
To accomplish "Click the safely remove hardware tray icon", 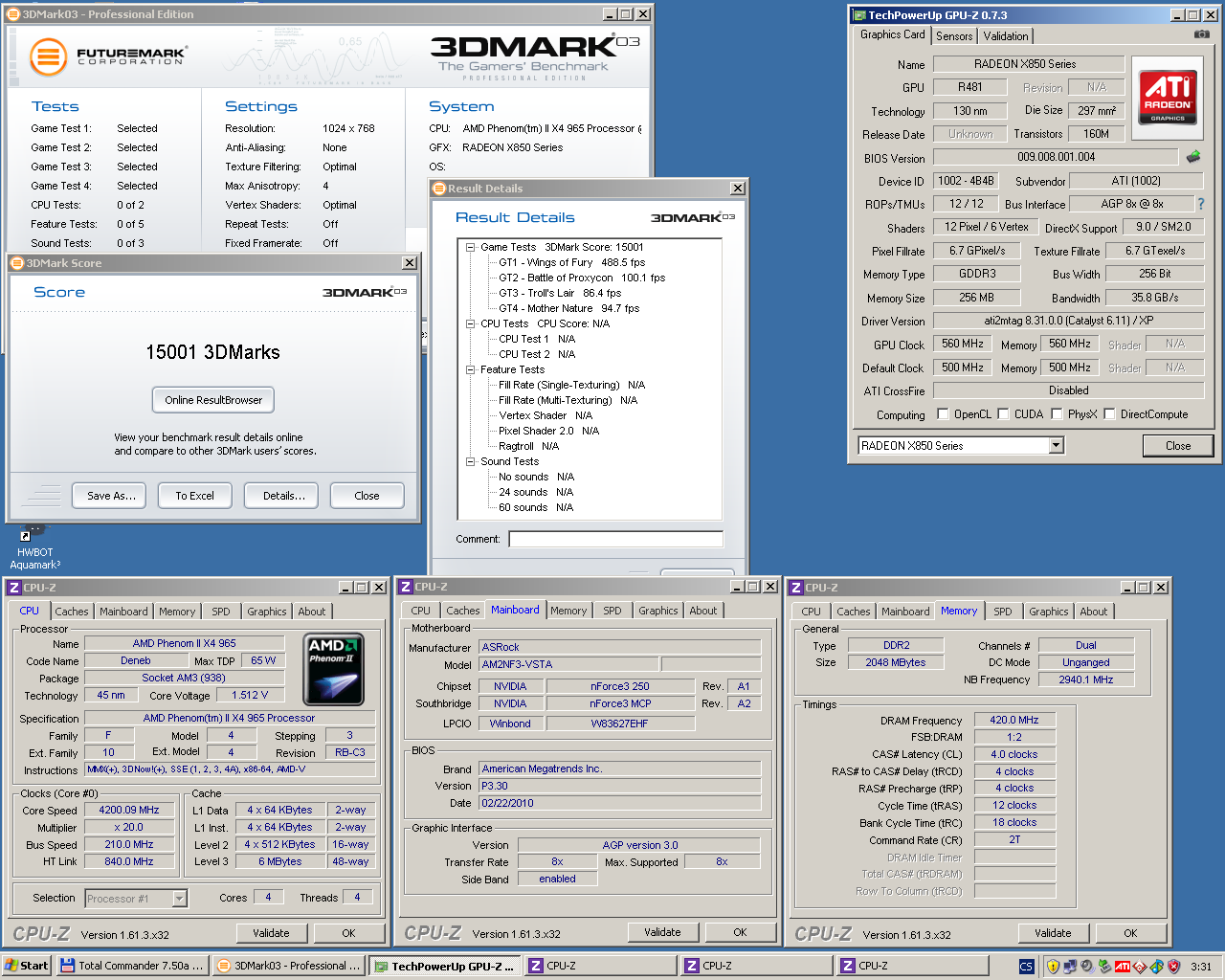I will pyautogui.click(x=1104, y=967).
